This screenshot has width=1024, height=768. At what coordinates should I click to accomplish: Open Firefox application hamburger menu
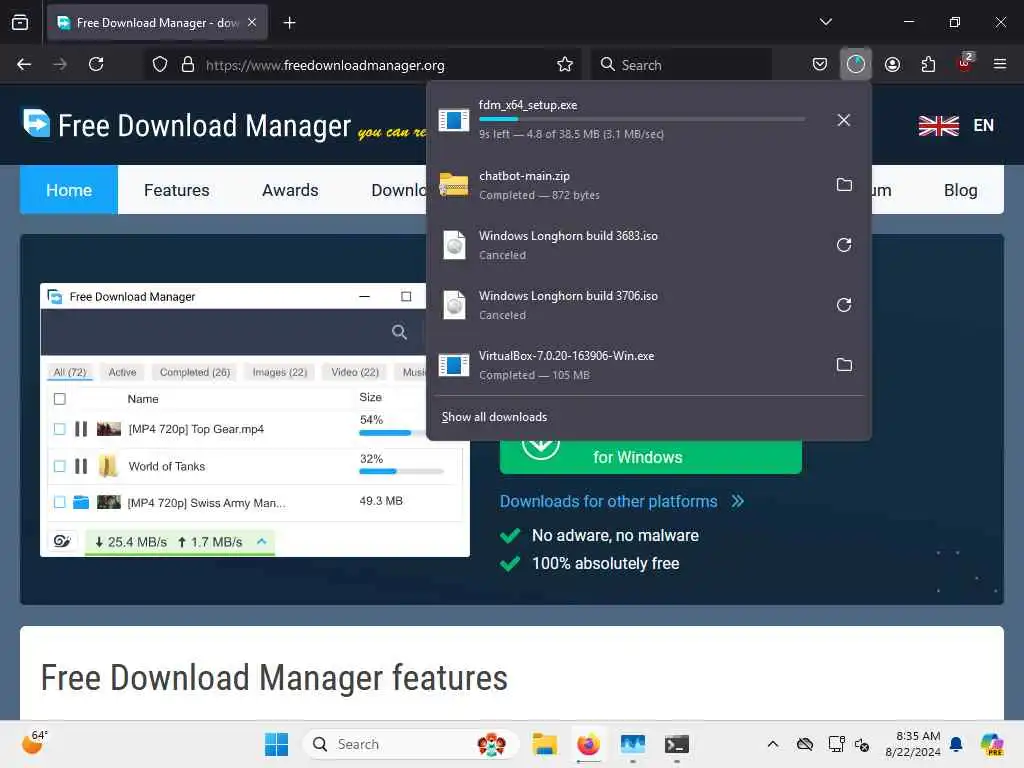(999, 64)
